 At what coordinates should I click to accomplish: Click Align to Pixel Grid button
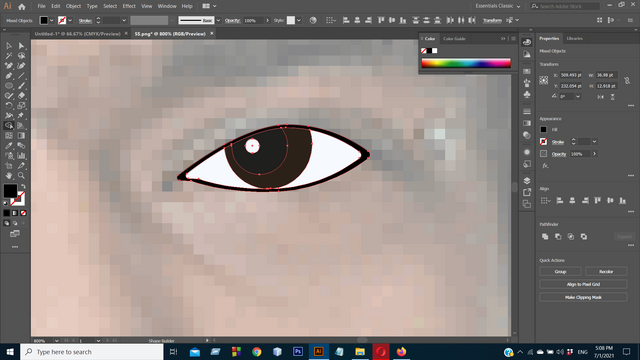583,284
